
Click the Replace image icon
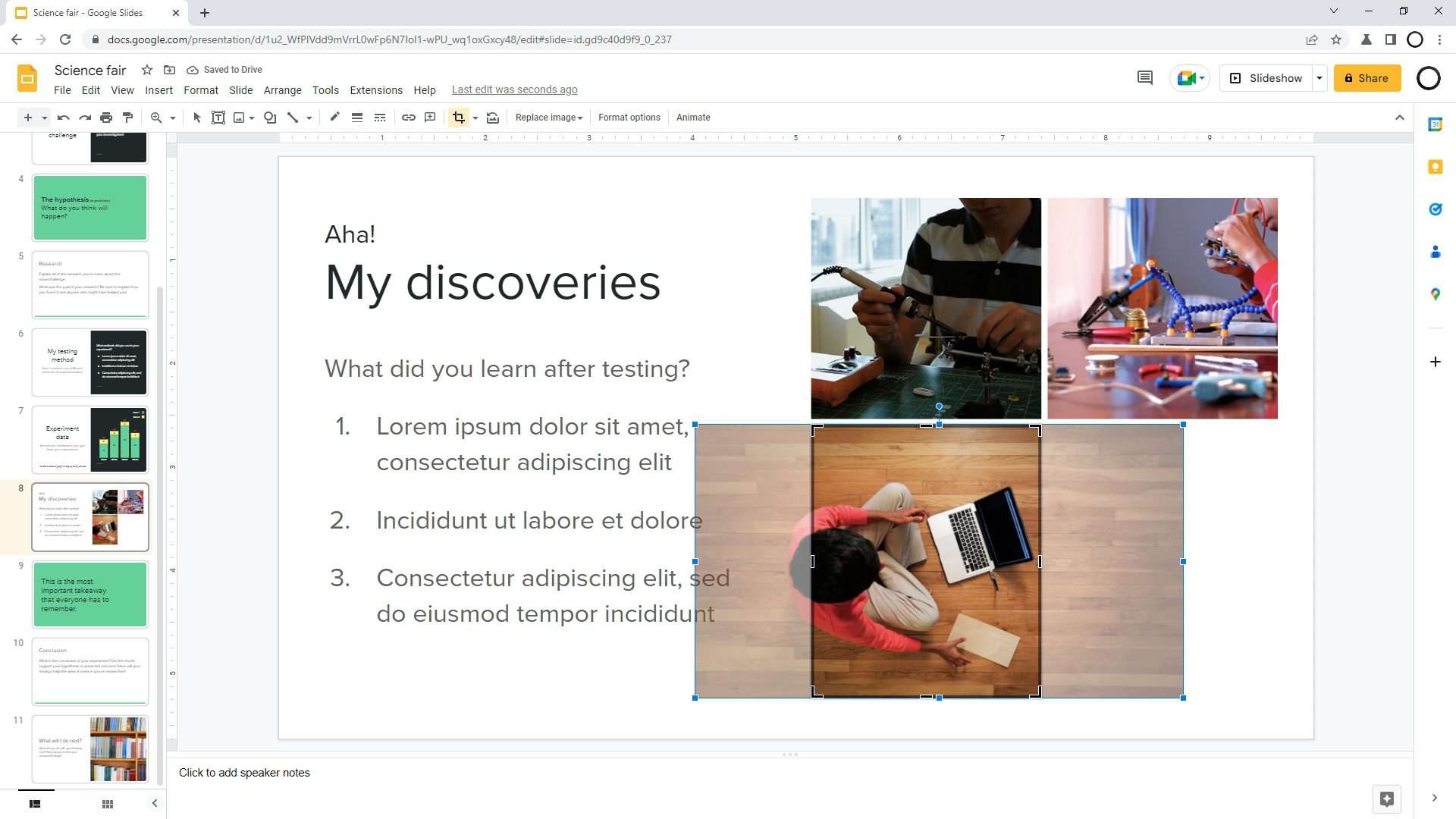coord(548,117)
